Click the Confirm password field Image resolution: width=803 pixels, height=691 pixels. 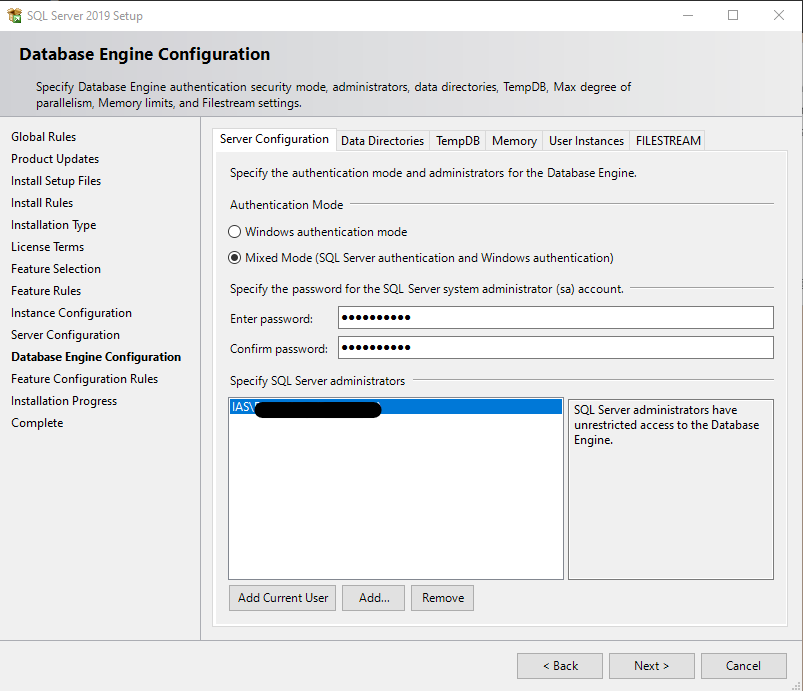[556, 348]
